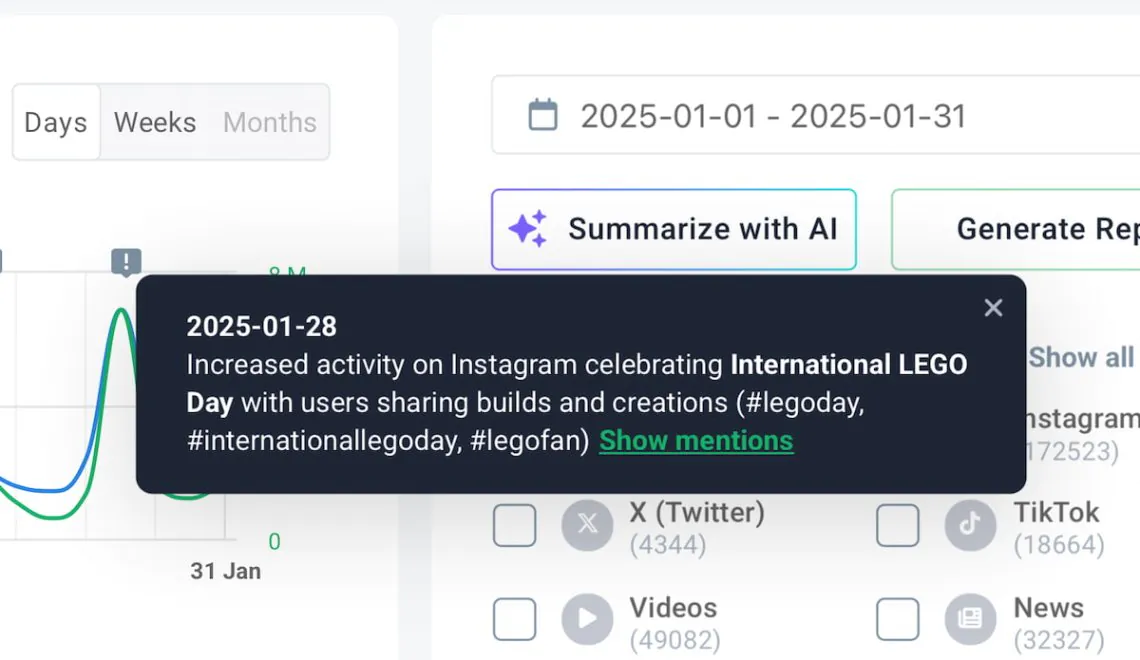Select the Months chart view
This screenshot has width=1140, height=660.
pyautogui.click(x=270, y=122)
